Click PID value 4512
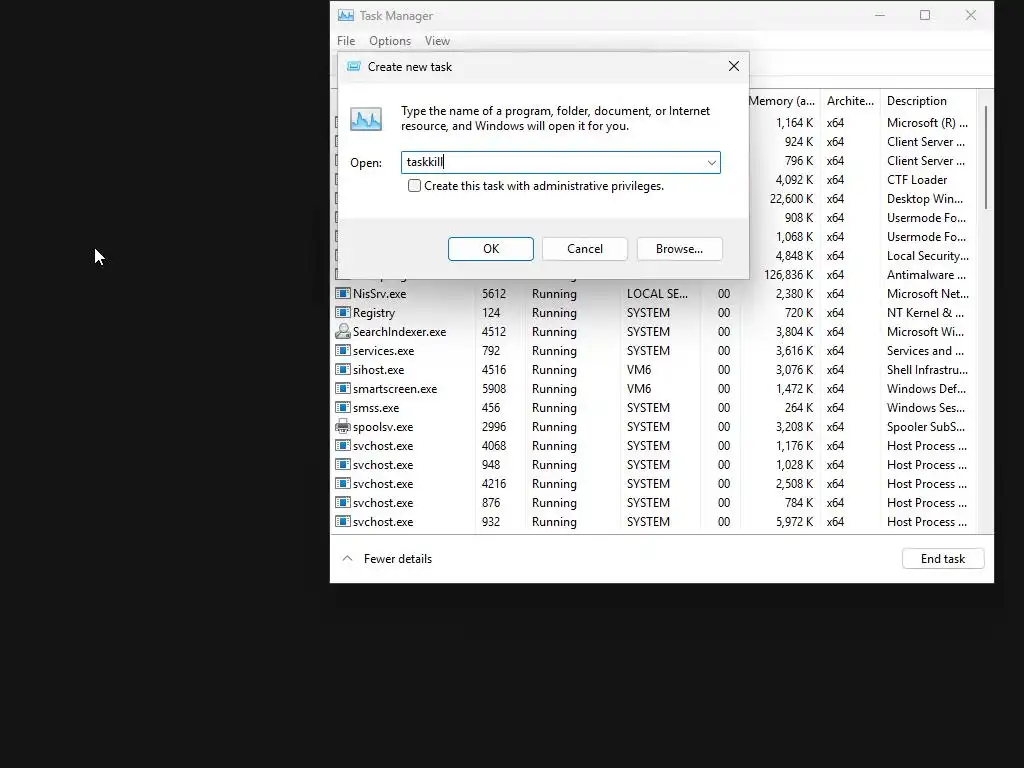Viewport: 1024px width, 768px height. (494, 332)
